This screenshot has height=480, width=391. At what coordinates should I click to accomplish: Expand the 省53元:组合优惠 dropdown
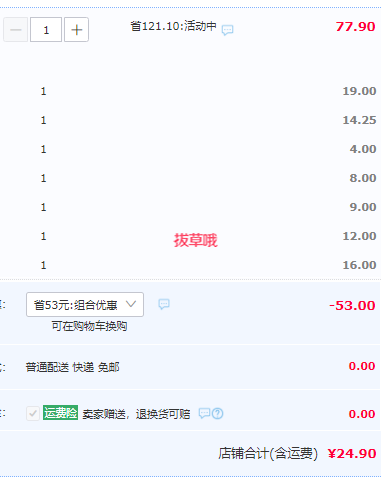(x=85, y=305)
